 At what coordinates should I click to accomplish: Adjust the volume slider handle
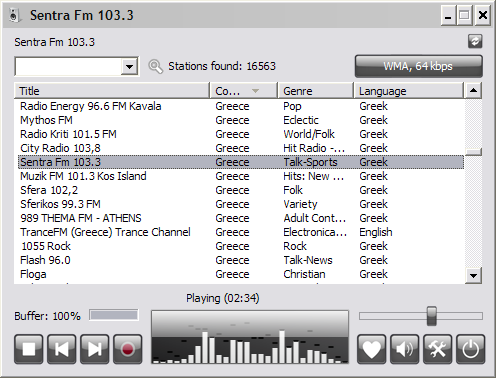point(432,316)
